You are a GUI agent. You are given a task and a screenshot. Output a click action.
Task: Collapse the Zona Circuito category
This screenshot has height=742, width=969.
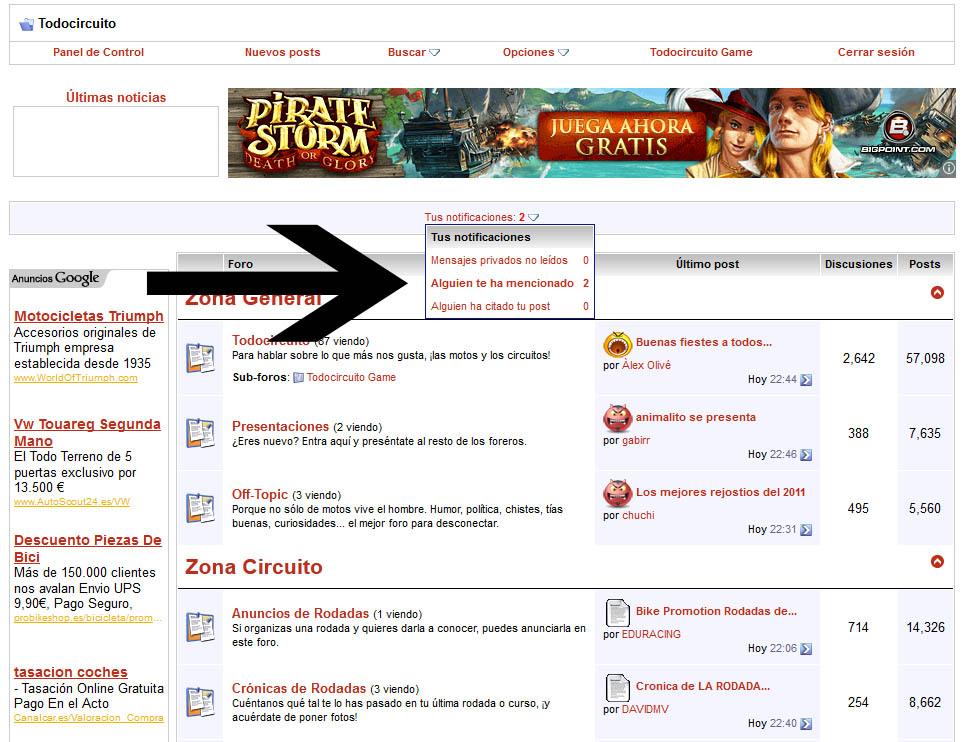(x=937, y=562)
